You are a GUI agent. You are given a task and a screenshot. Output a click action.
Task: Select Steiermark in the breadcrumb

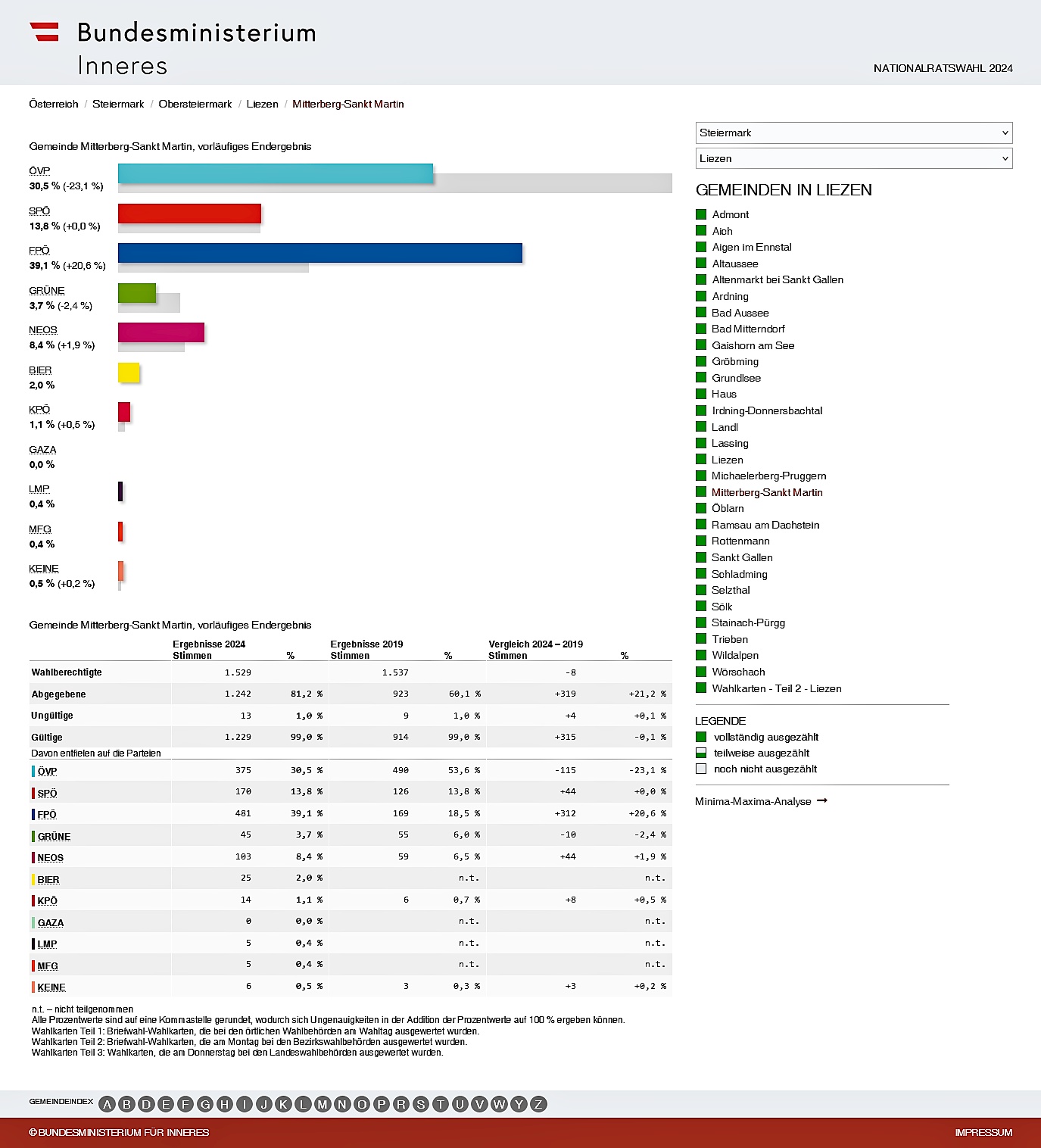118,104
